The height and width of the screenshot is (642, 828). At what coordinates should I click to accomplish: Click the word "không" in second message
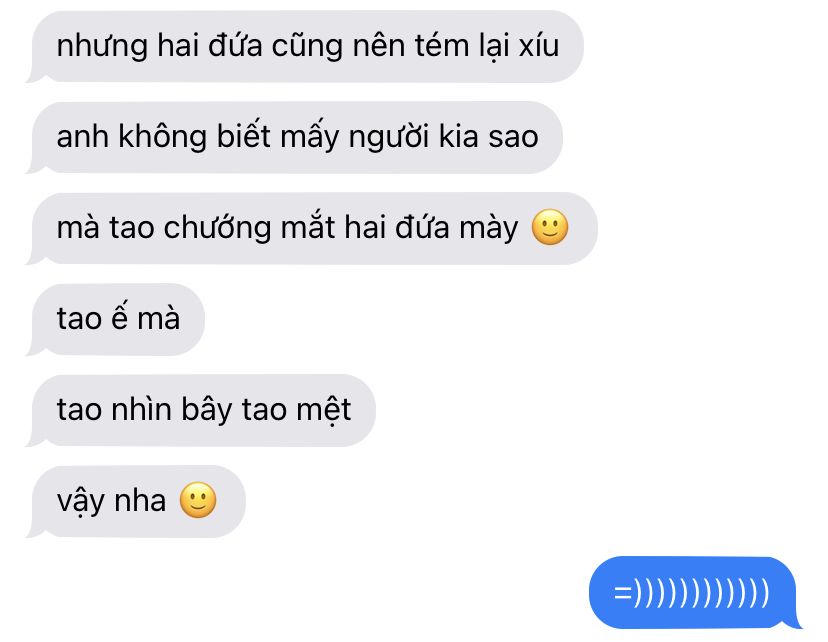(162, 137)
